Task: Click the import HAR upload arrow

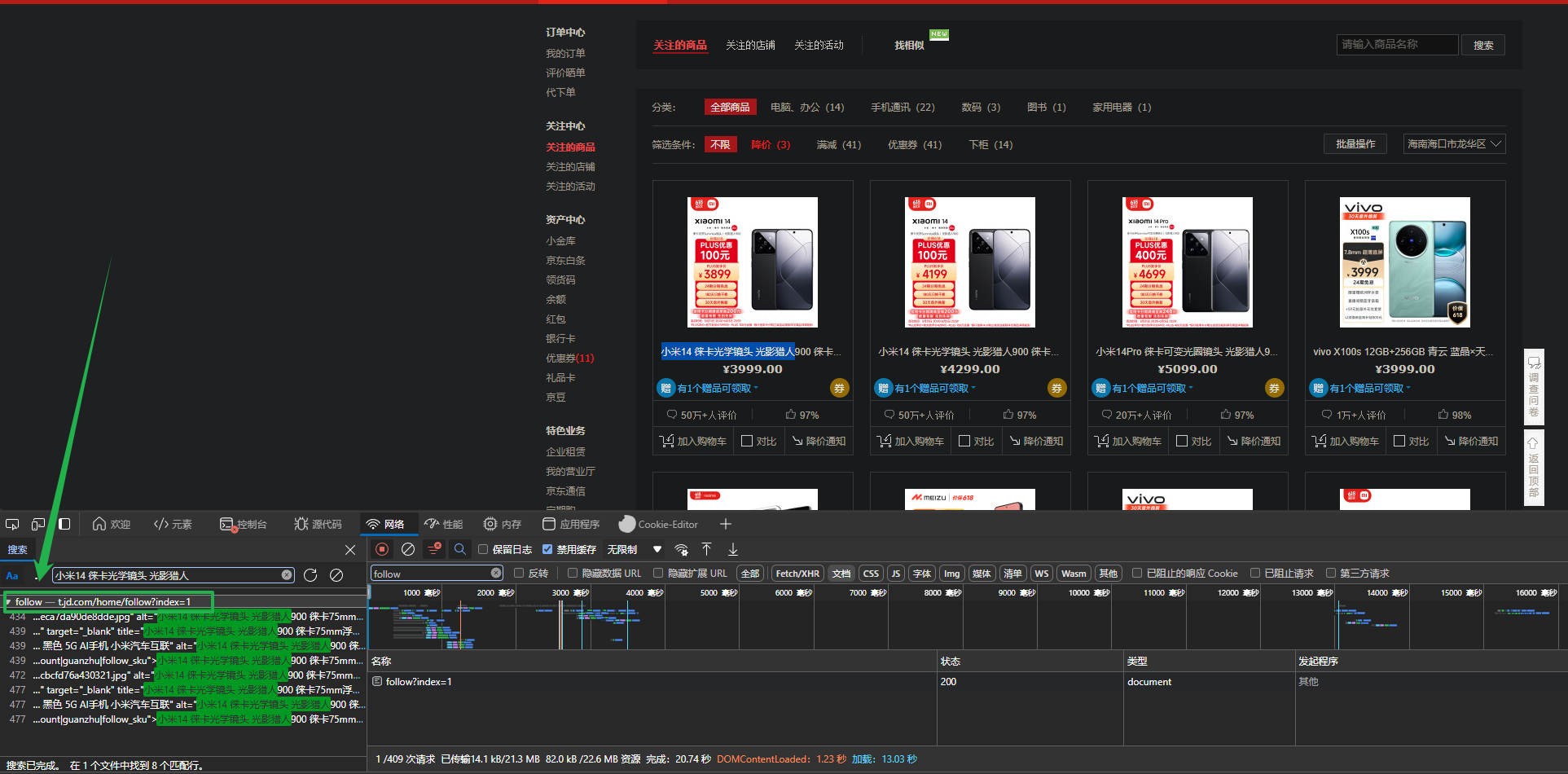Action: (x=706, y=549)
